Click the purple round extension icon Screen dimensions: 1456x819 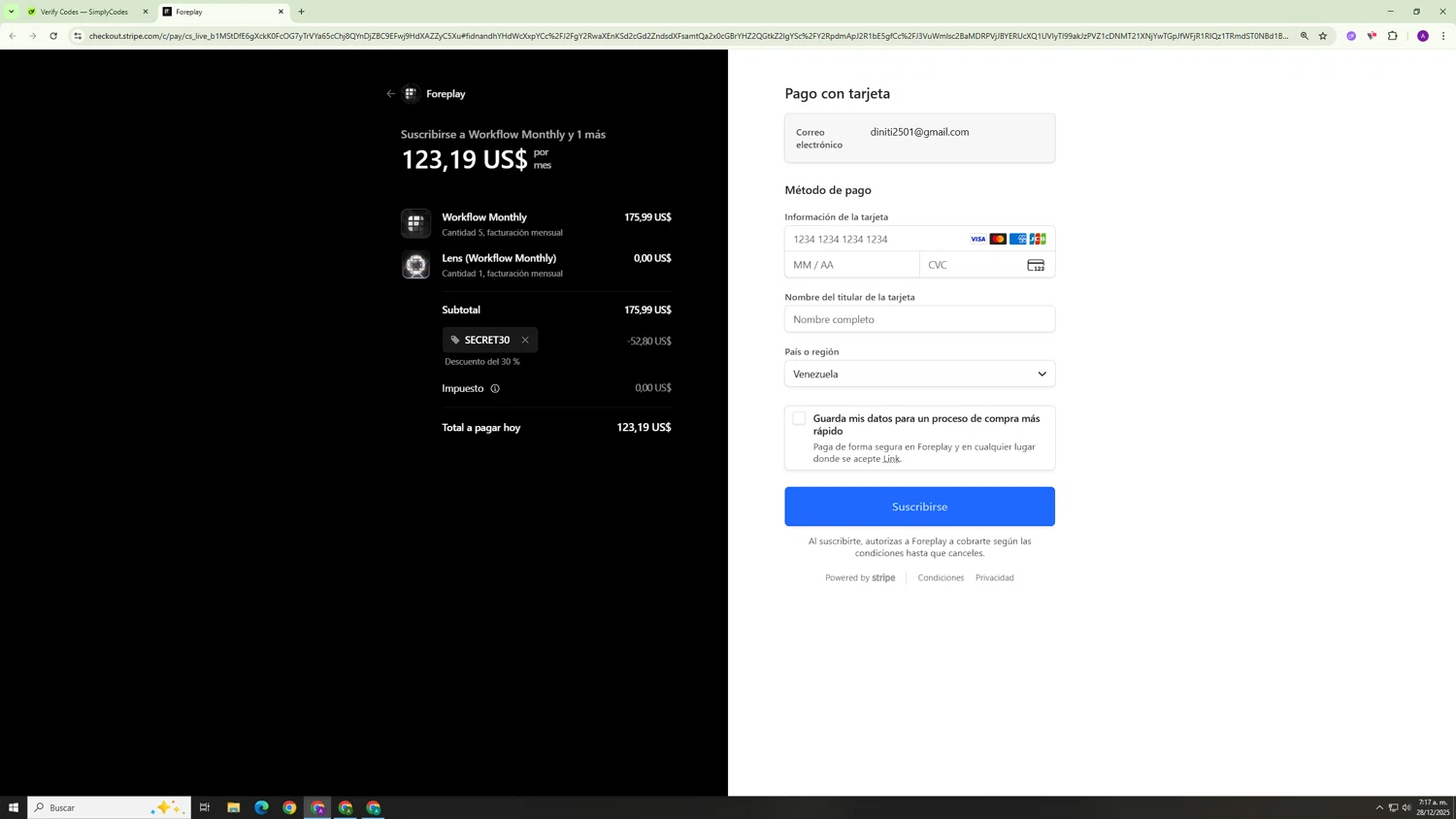(1351, 36)
